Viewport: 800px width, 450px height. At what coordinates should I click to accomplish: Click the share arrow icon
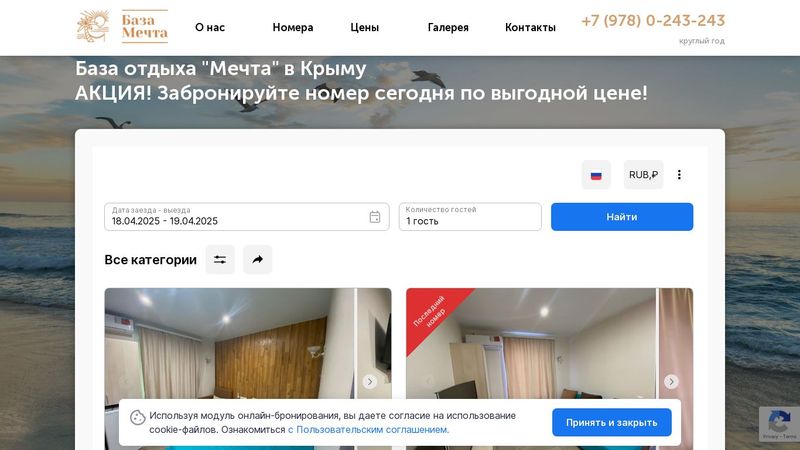coord(258,260)
